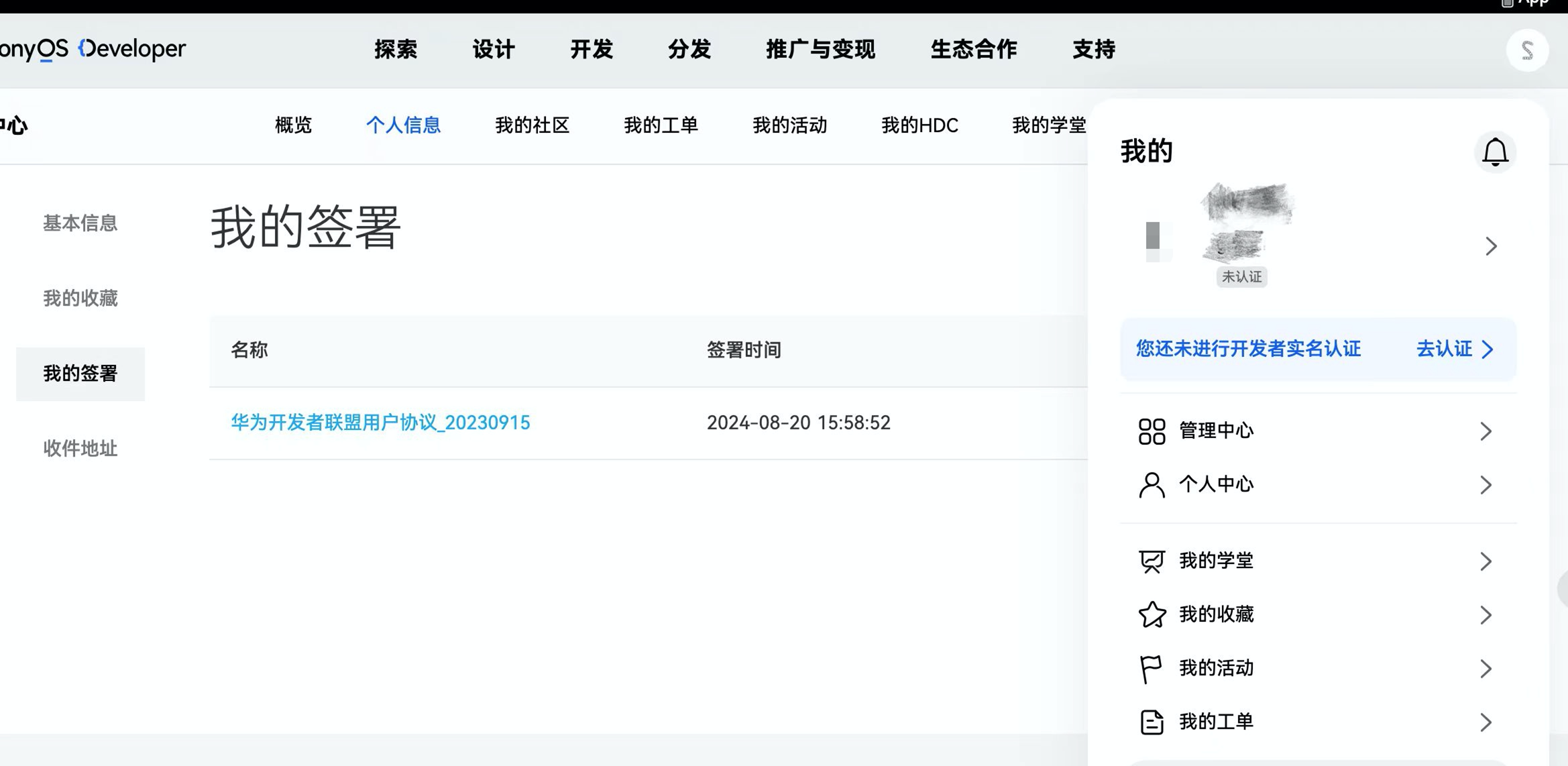1568x766 pixels.
Task: Click the 我的活动 flag icon in panel
Action: 1150,669
